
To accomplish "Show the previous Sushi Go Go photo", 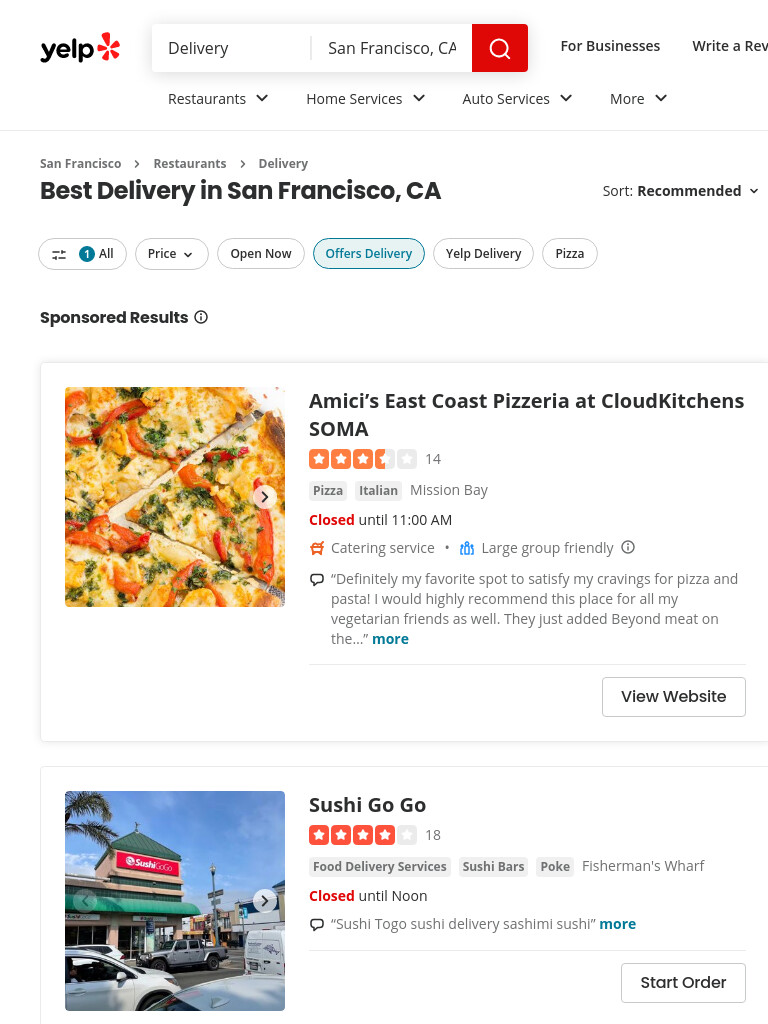I will [85, 901].
